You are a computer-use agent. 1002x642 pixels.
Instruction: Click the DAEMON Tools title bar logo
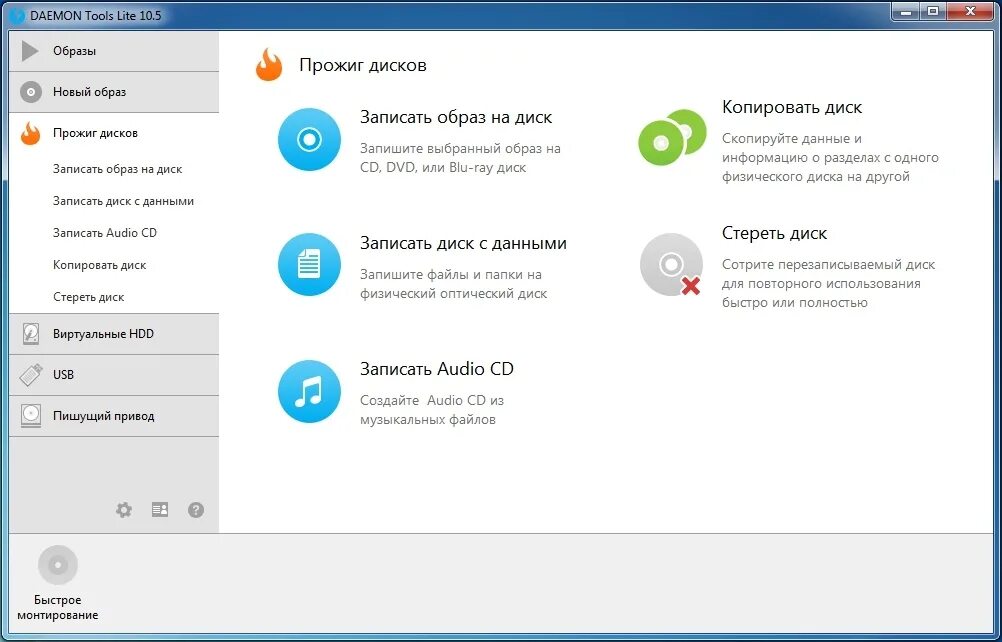click(x=18, y=15)
